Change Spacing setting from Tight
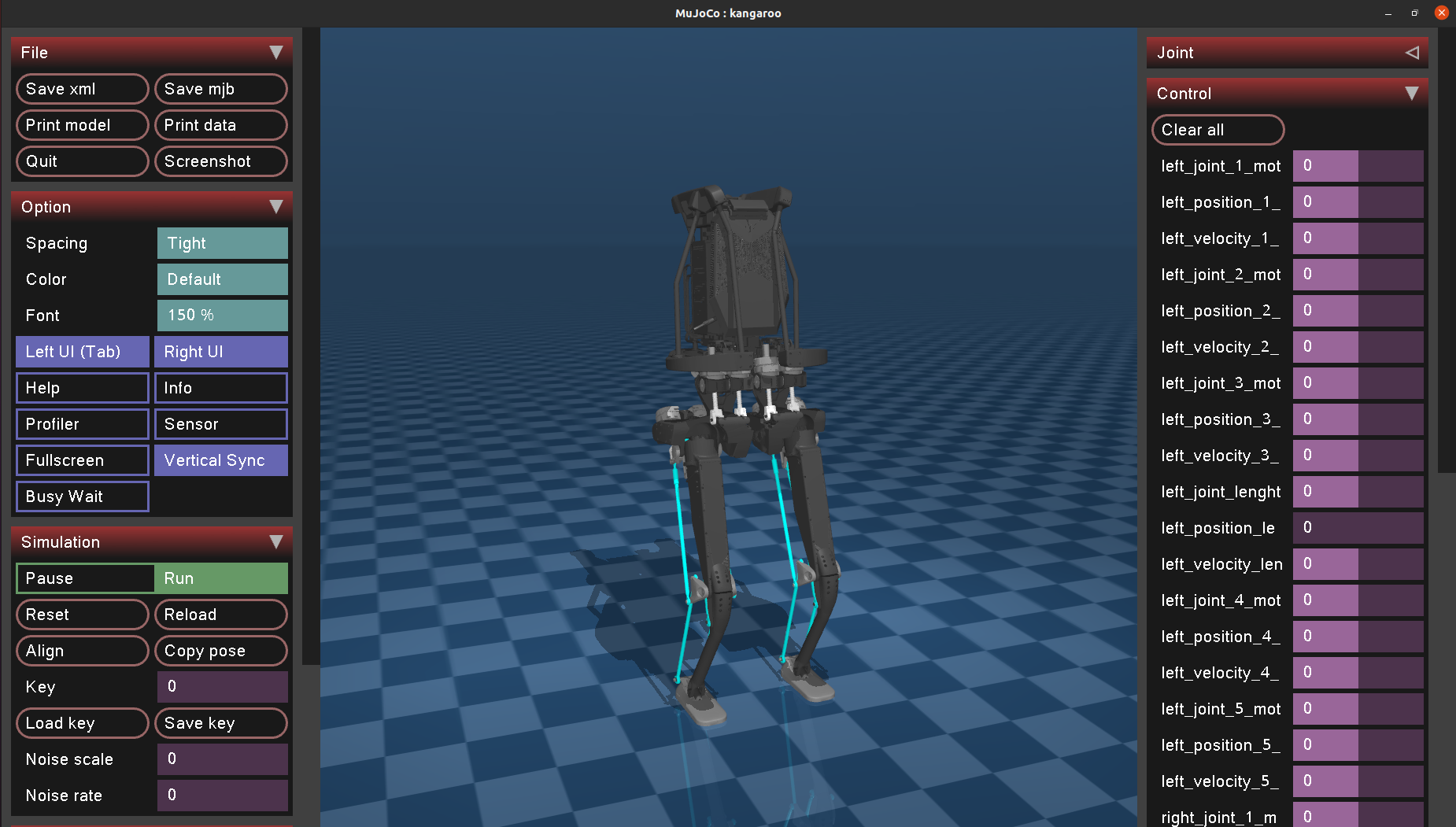This screenshot has height=827, width=1456. pyautogui.click(x=222, y=243)
